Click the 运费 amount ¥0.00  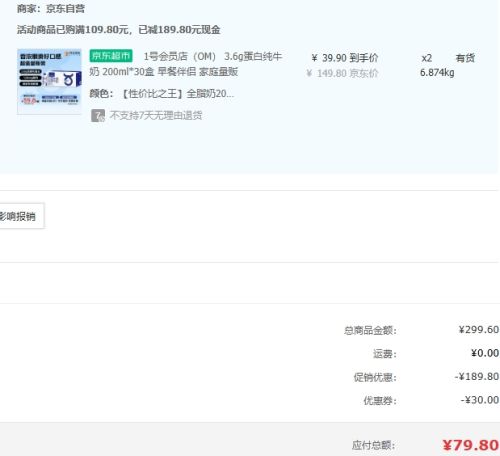point(485,353)
